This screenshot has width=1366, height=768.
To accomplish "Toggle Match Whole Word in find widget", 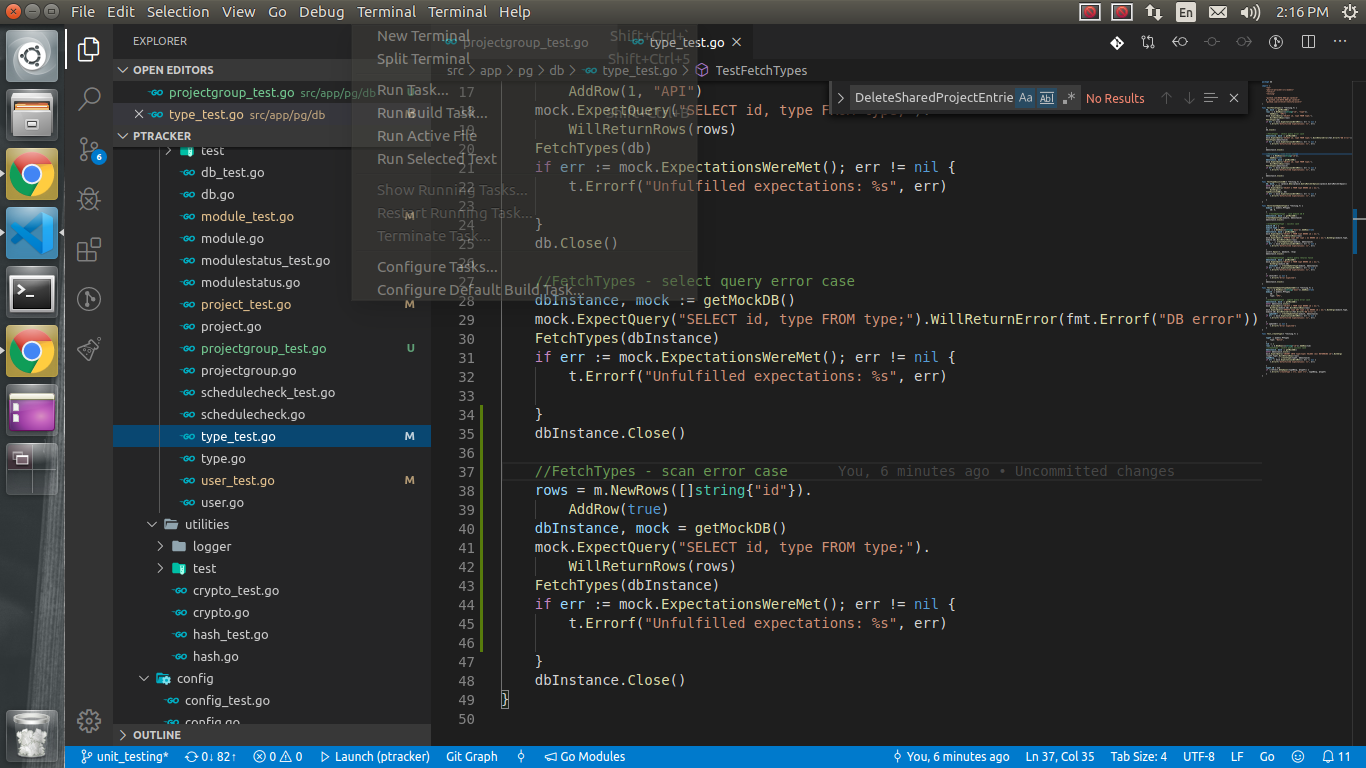I will 1047,98.
